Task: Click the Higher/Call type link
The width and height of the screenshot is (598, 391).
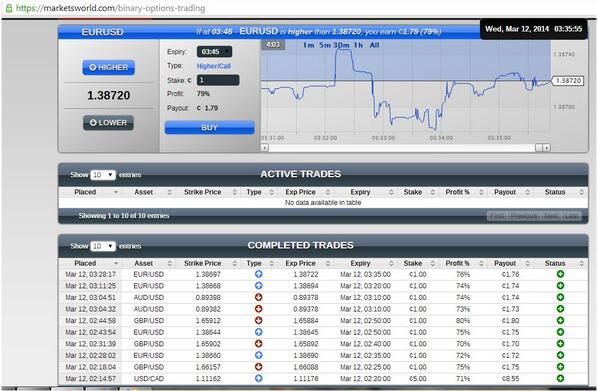Action: click(x=214, y=66)
